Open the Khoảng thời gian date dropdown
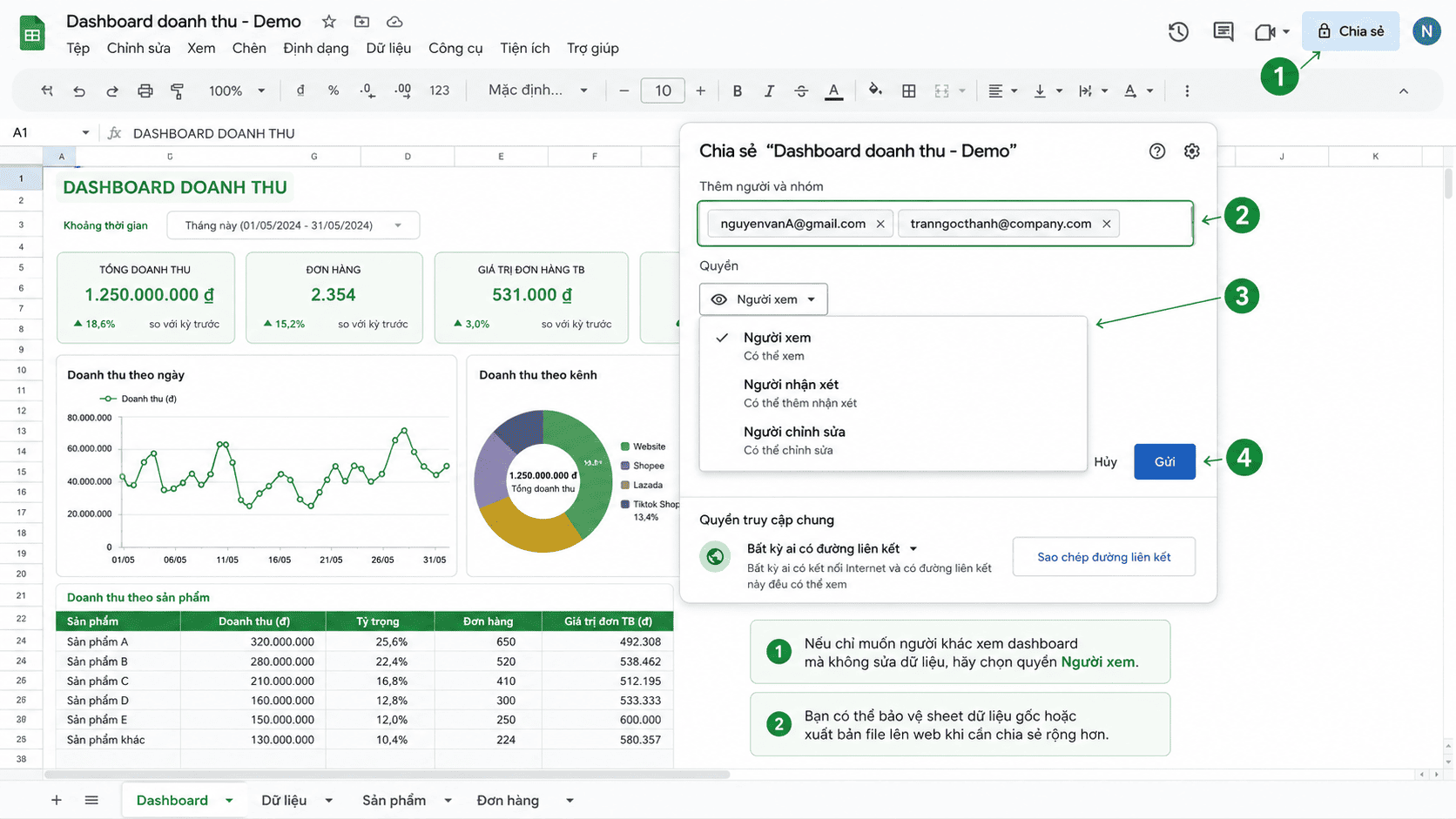 (293, 225)
